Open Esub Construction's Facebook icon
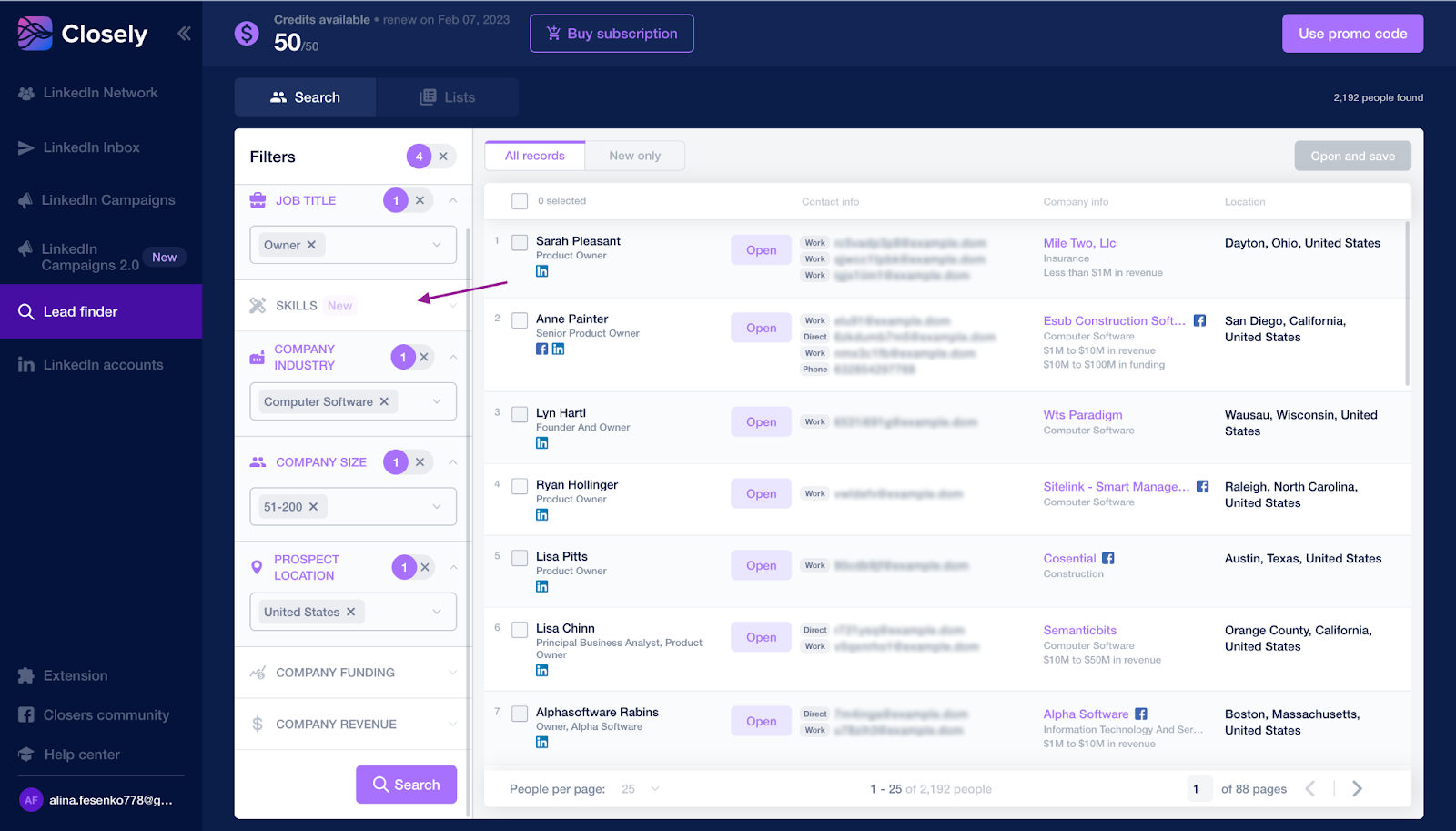The width and height of the screenshot is (1456, 831). tap(1200, 320)
